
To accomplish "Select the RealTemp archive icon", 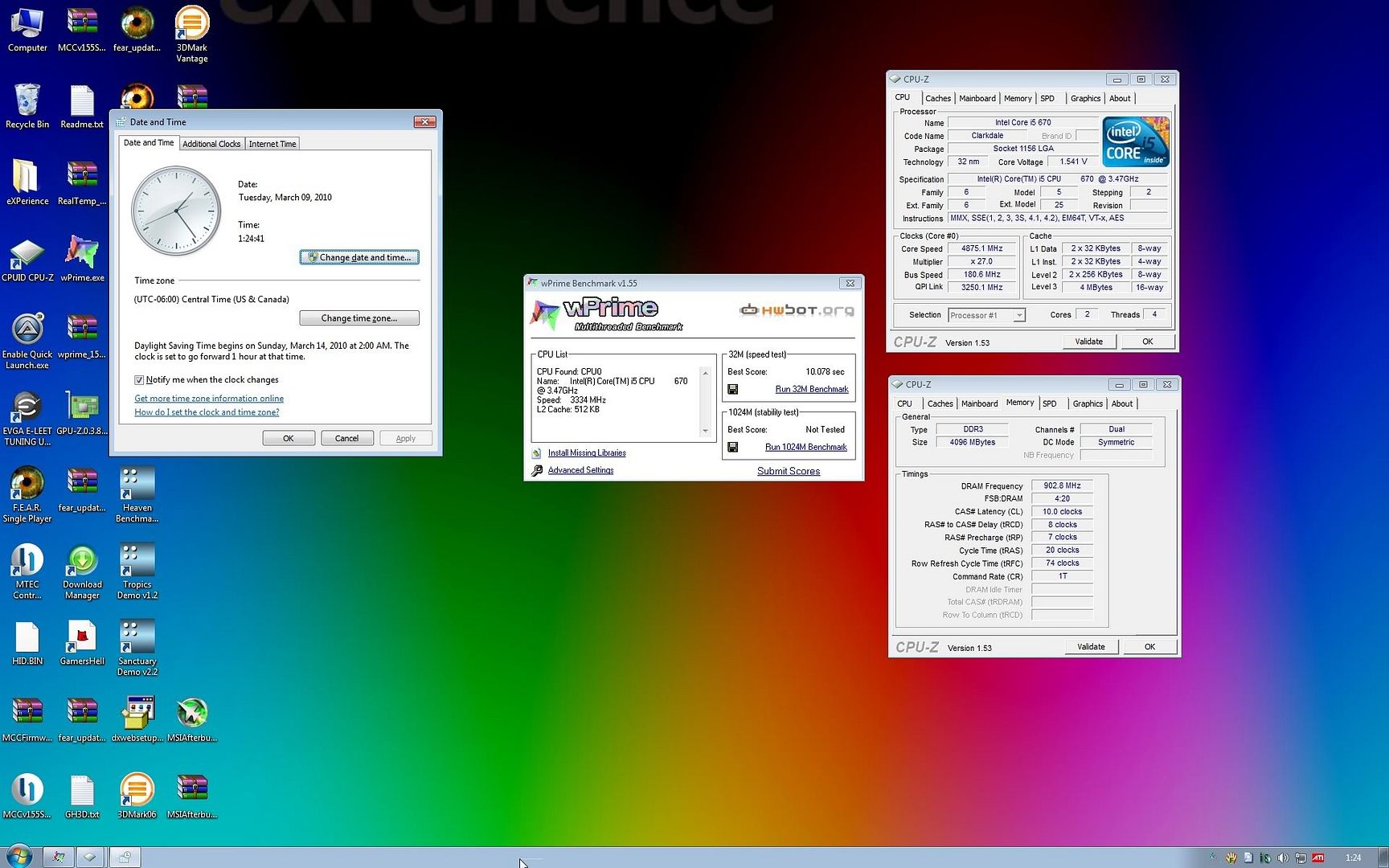I will pos(82,182).
